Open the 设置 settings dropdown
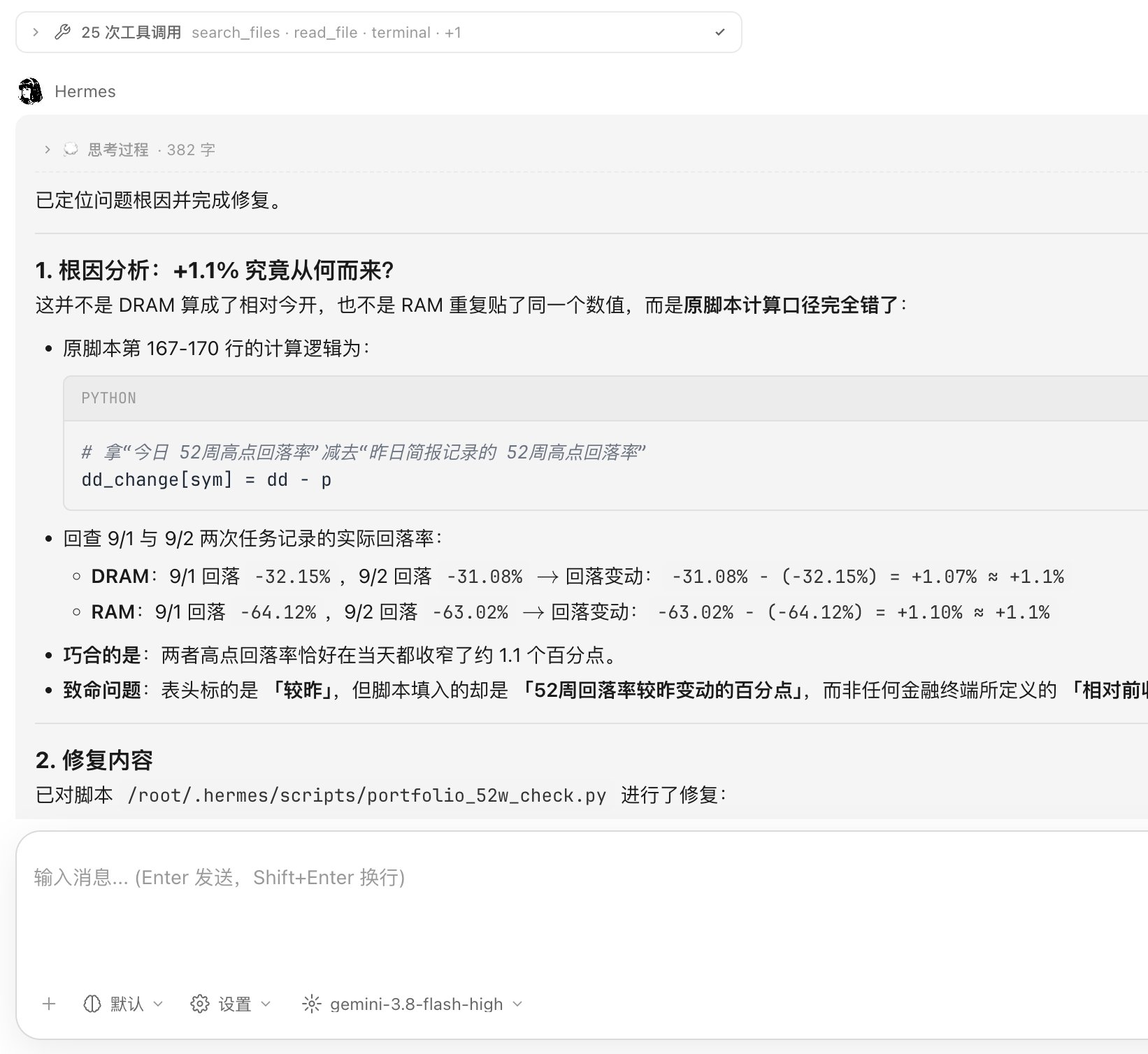Viewport: 1148px width, 1054px height. (231, 1004)
